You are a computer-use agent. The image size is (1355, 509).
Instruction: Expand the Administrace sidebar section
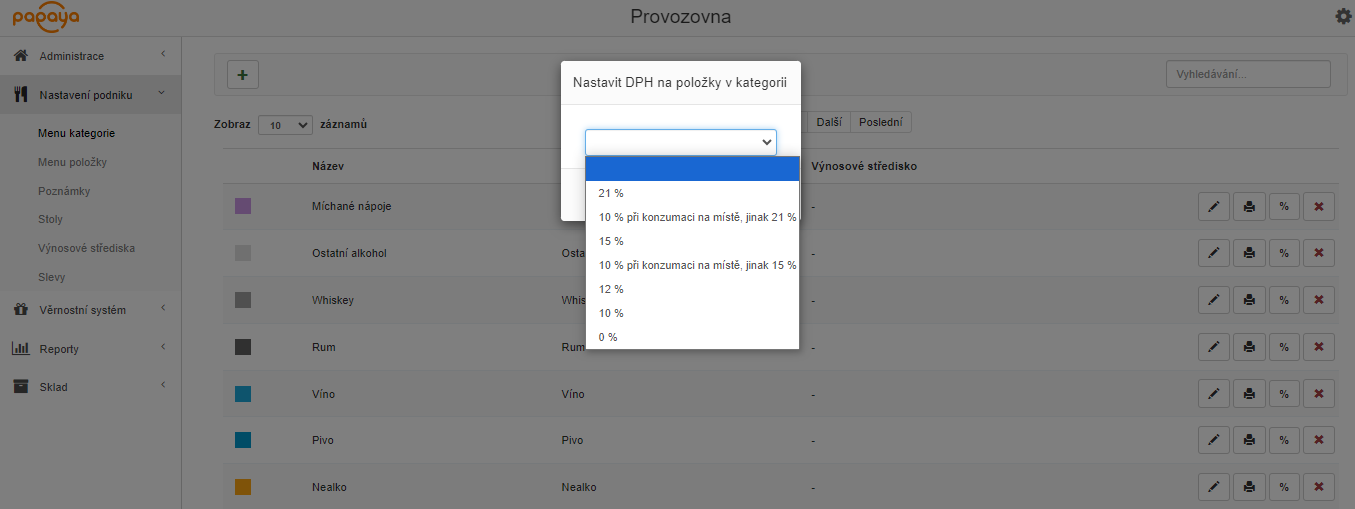coord(90,56)
